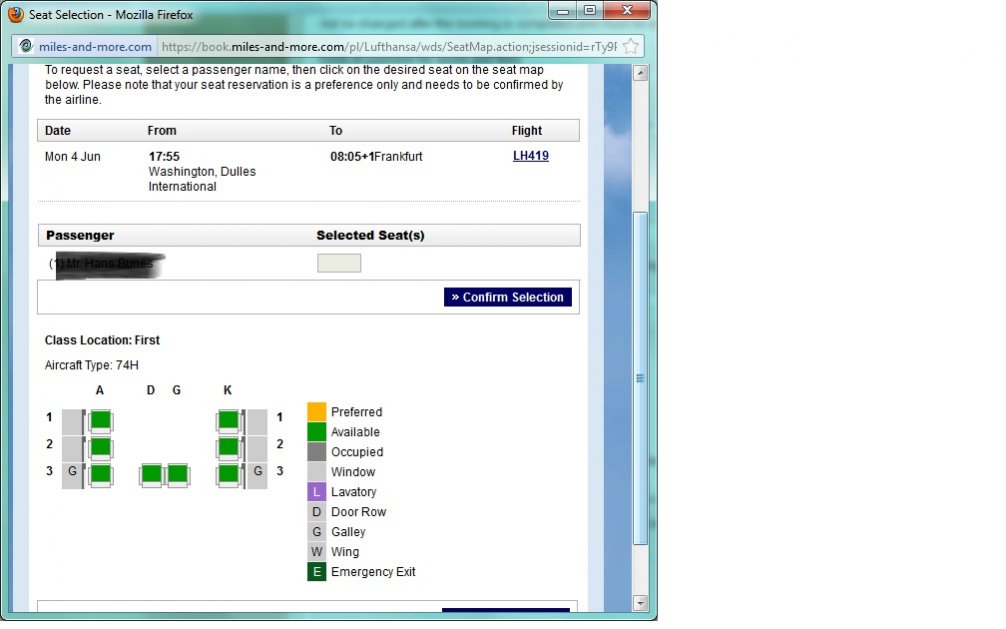Image resolution: width=1006 pixels, height=629 pixels.
Task: Pick seat 2A in the First cabin
Action: 100,447
